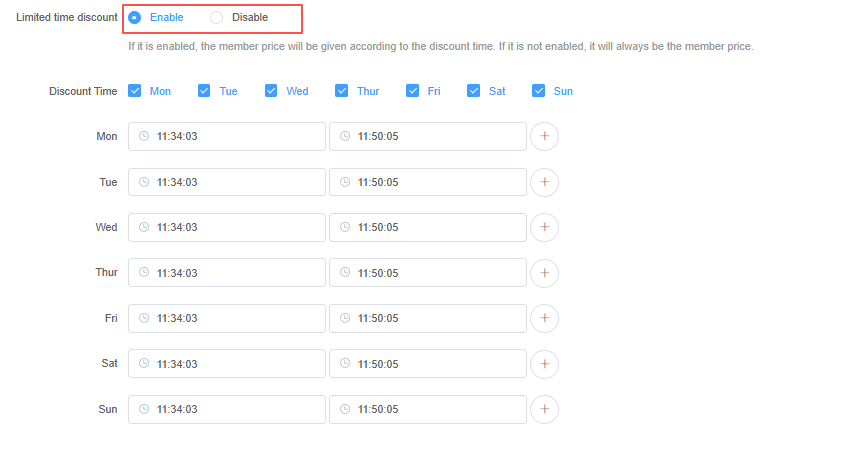Add another time range for Thur
The width and height of the screenshot is (849, 450).
click(544, 273)
